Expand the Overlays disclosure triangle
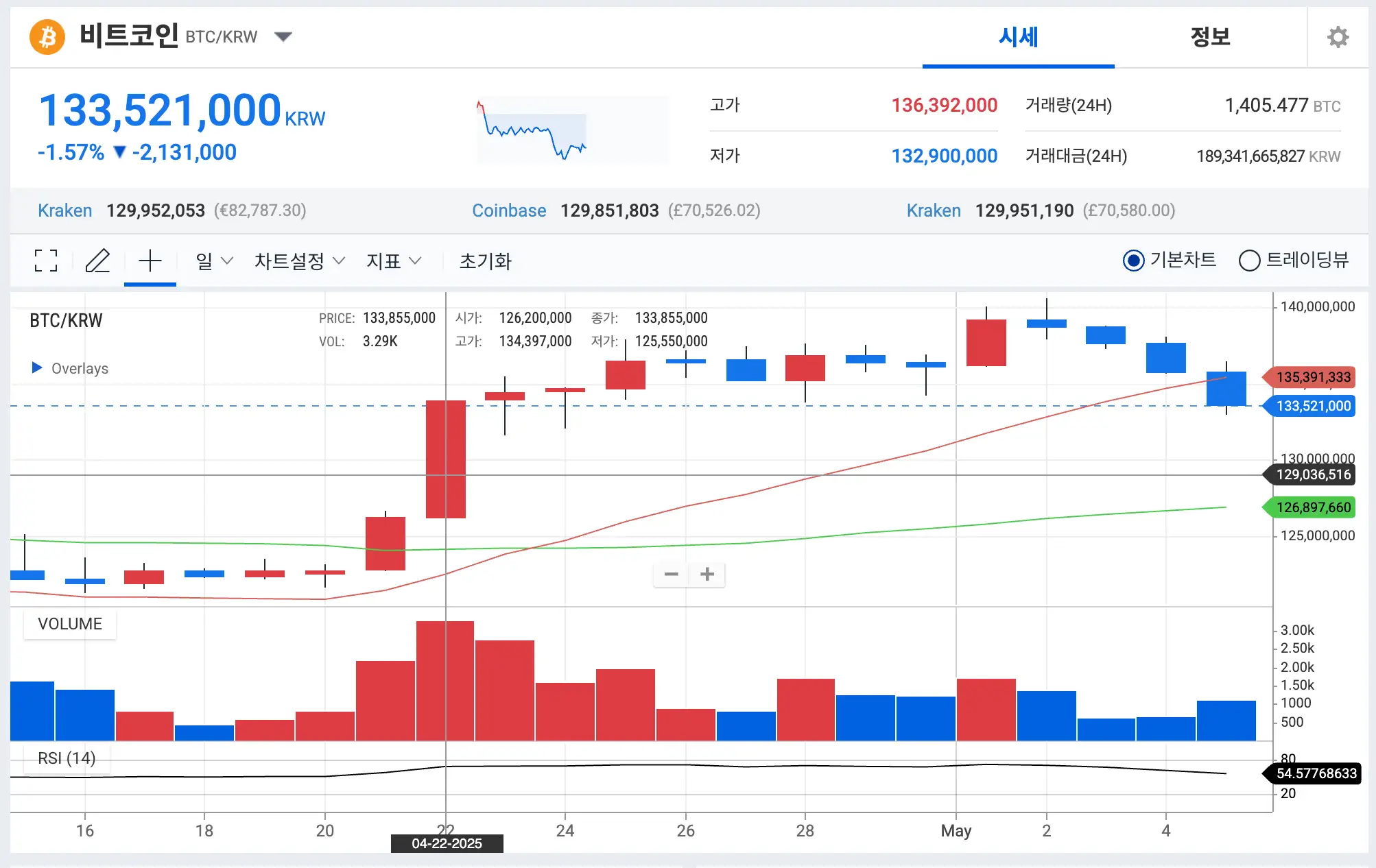The height and width of the screenshot is (868, 1376). 37,367
